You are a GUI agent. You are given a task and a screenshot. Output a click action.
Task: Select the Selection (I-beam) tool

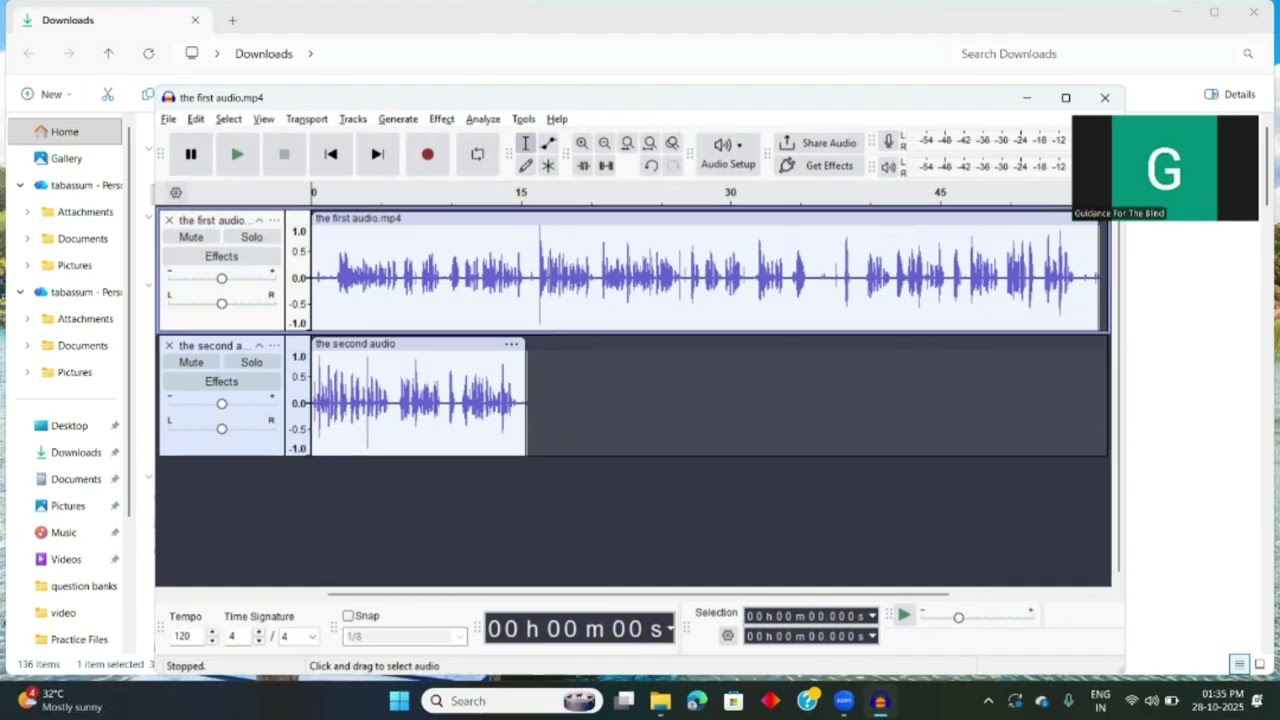point(525,143)
